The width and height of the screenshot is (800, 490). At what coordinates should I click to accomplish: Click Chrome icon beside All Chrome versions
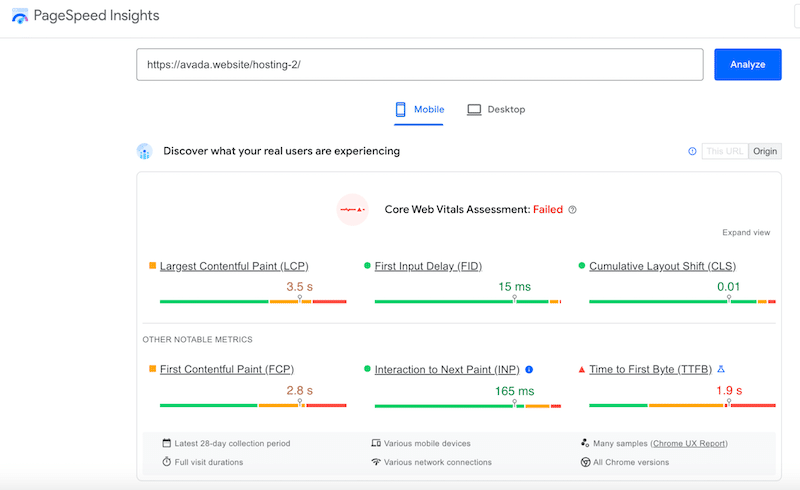pos(585,462)
